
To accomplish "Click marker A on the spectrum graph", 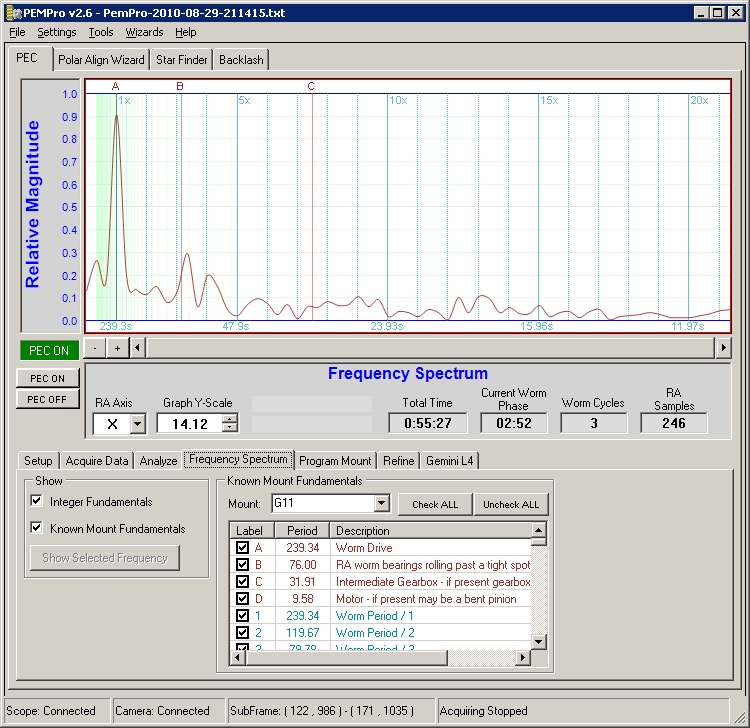I will point(115,87).
